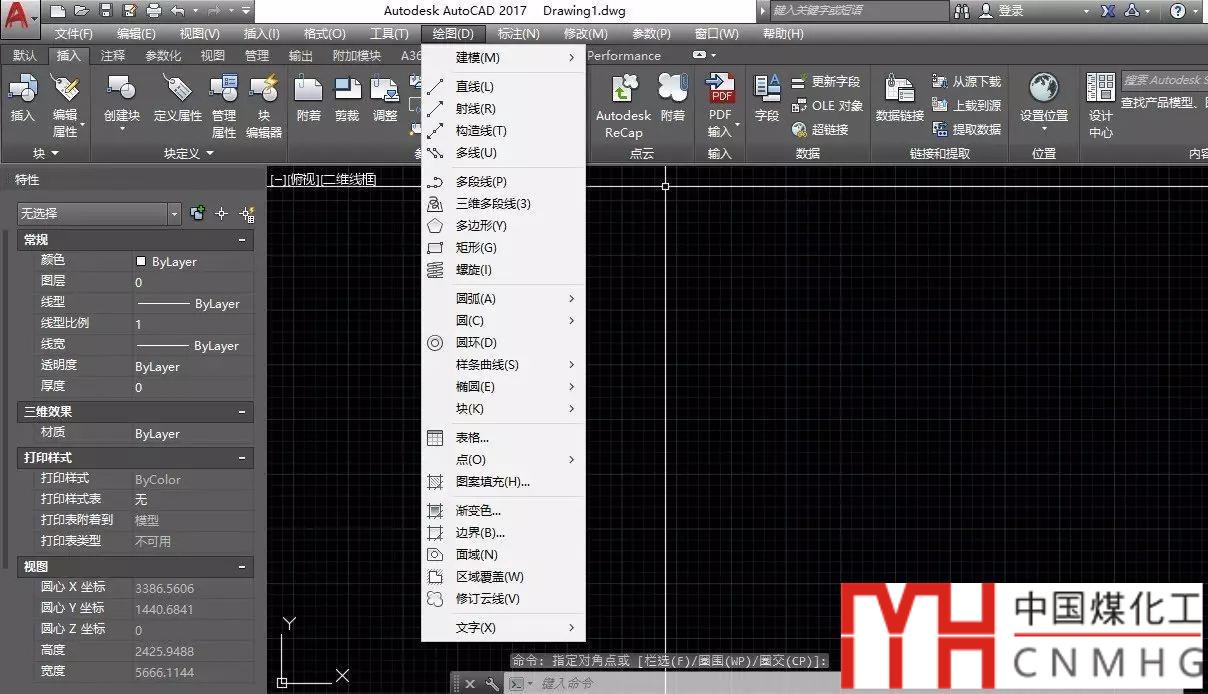Viewport: 1208px width, 694px height.
Task: Collapse the 打印样式 section
Action: tap(242, 458)
